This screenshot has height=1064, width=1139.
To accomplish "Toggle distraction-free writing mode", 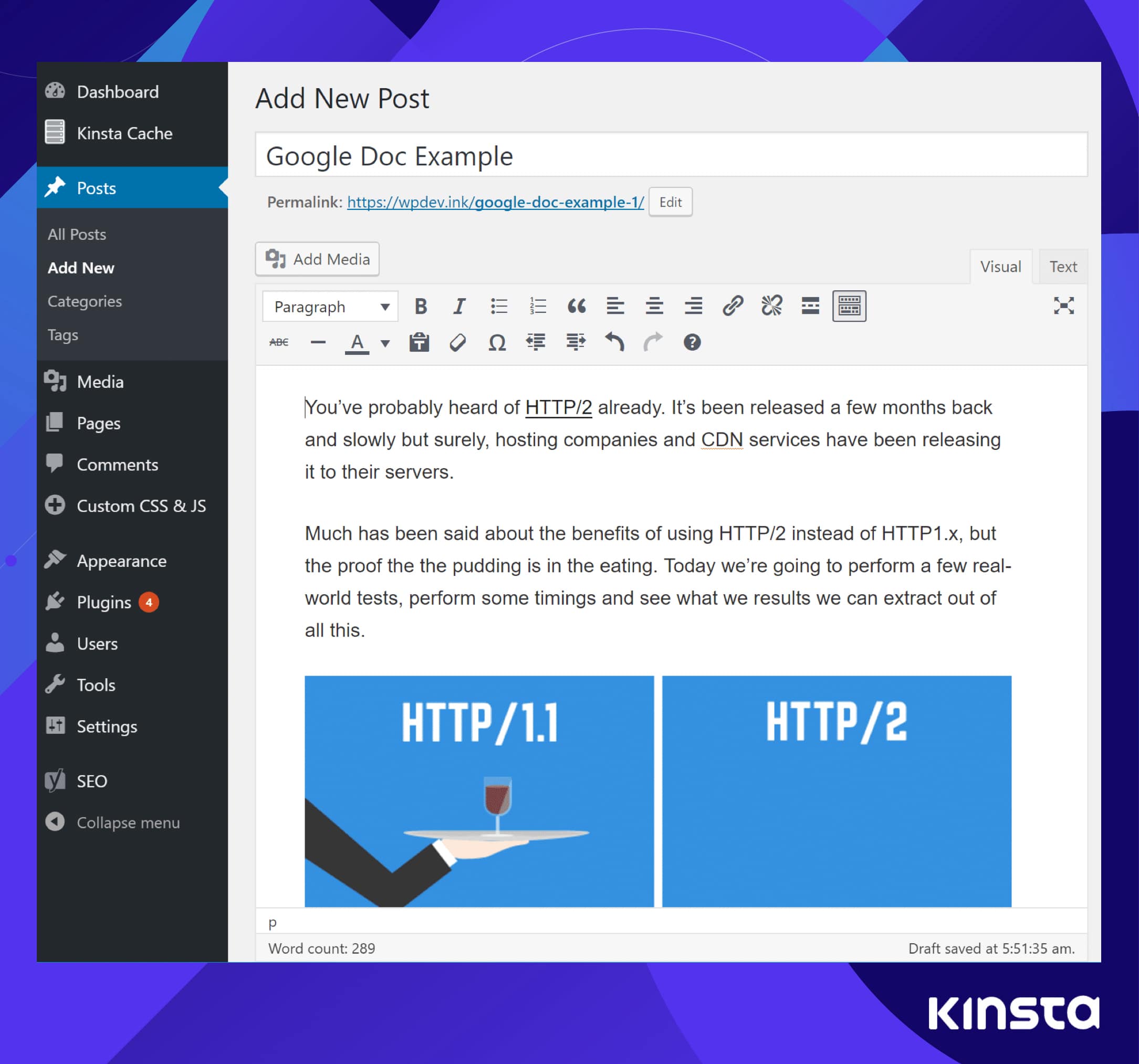I will (1063, 307).
